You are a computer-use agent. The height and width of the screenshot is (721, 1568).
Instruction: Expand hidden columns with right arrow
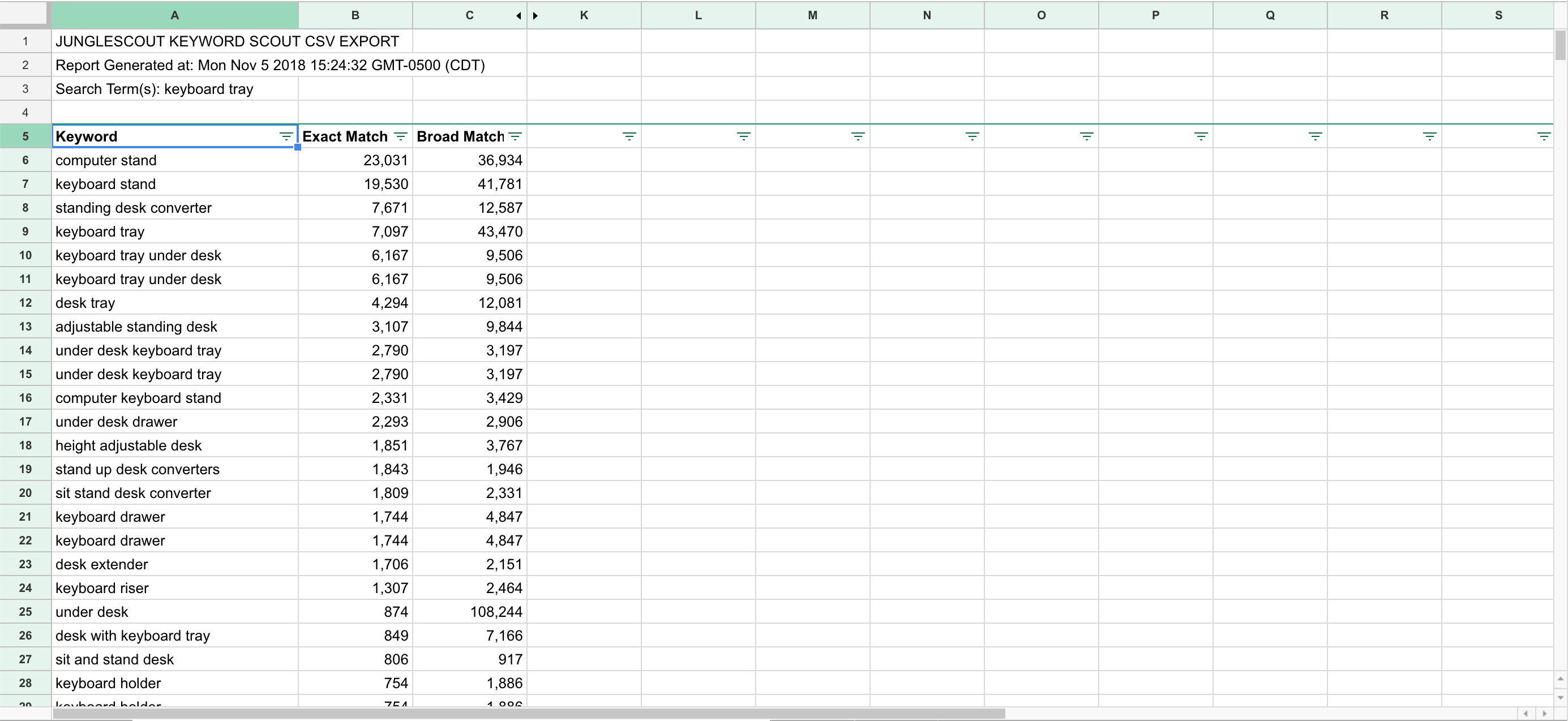535,16
